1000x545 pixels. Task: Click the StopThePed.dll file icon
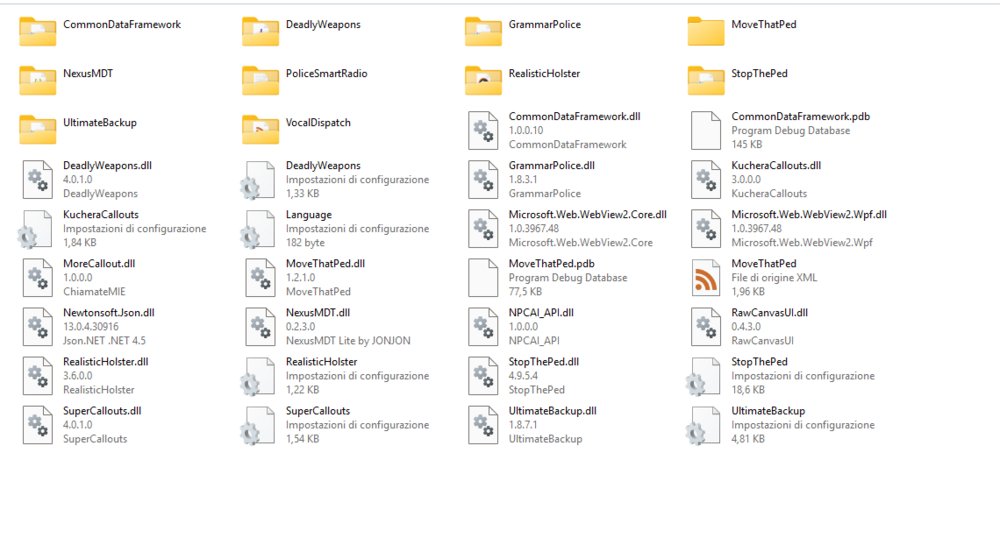(x=483, y=375)
